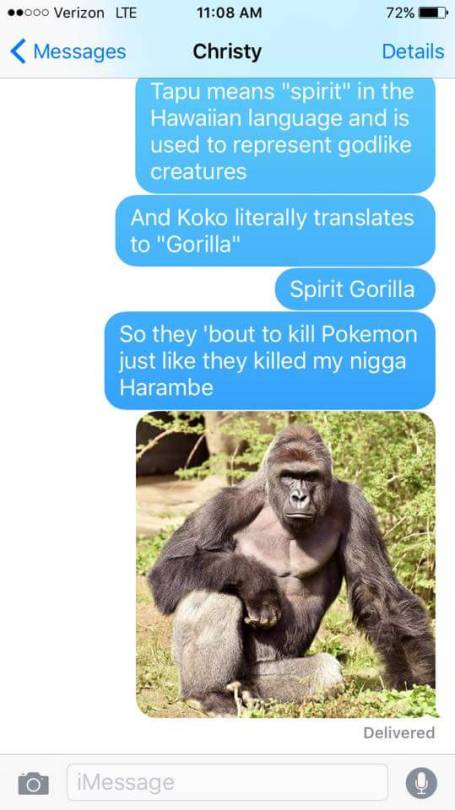The width and height of the screenshot is (455, 810).
Task: Tap the "Spirit Gorilla" message bubble
Action: click(355, 289)
